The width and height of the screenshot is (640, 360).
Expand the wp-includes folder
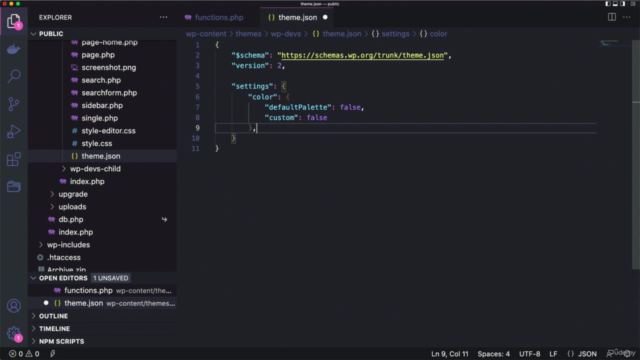tap(68, 245)
